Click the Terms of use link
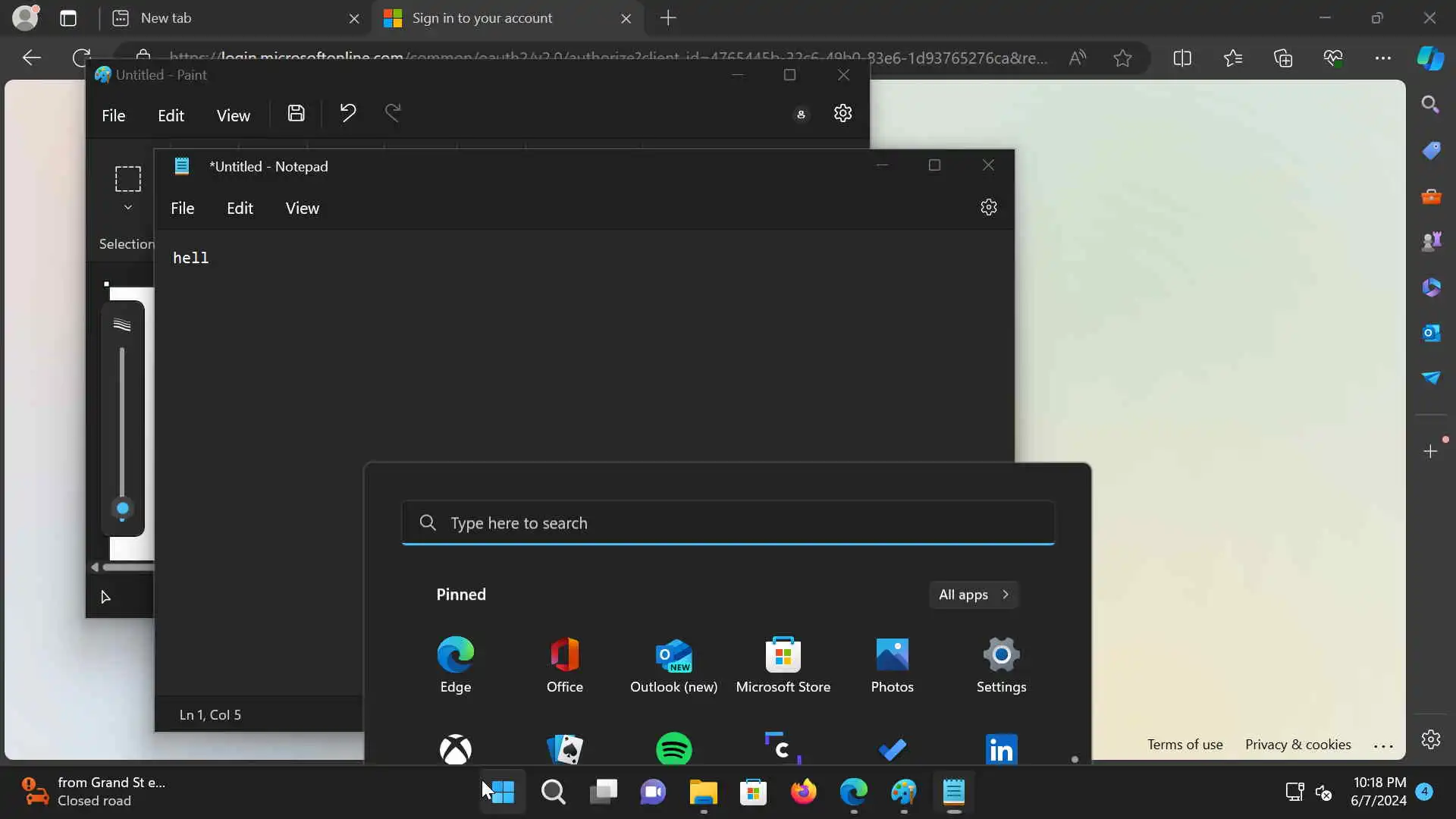 click(x=1185, y=745)
